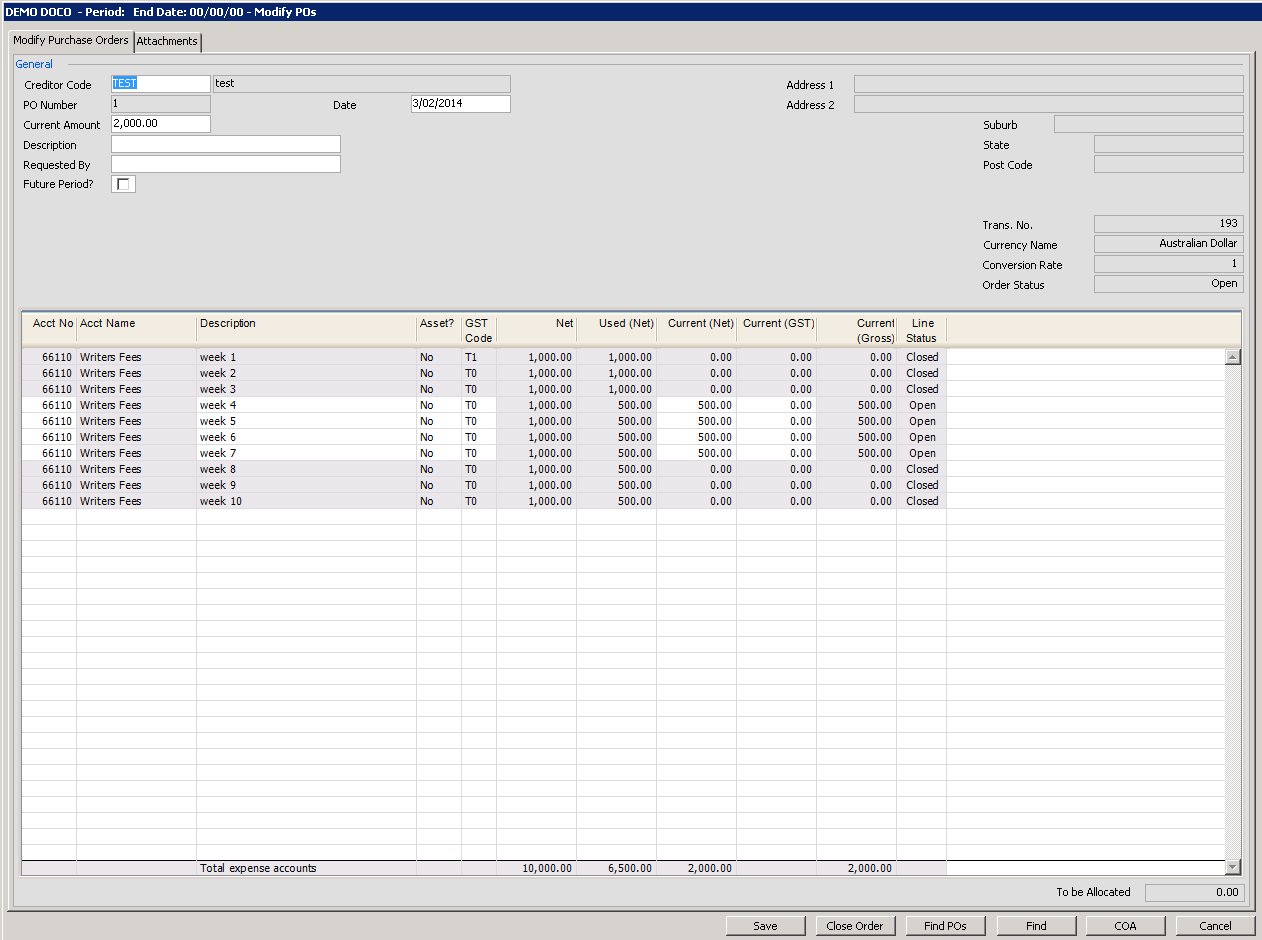Click the Acct Name column header
The image size is (1262, 940).
click(137, 331)
